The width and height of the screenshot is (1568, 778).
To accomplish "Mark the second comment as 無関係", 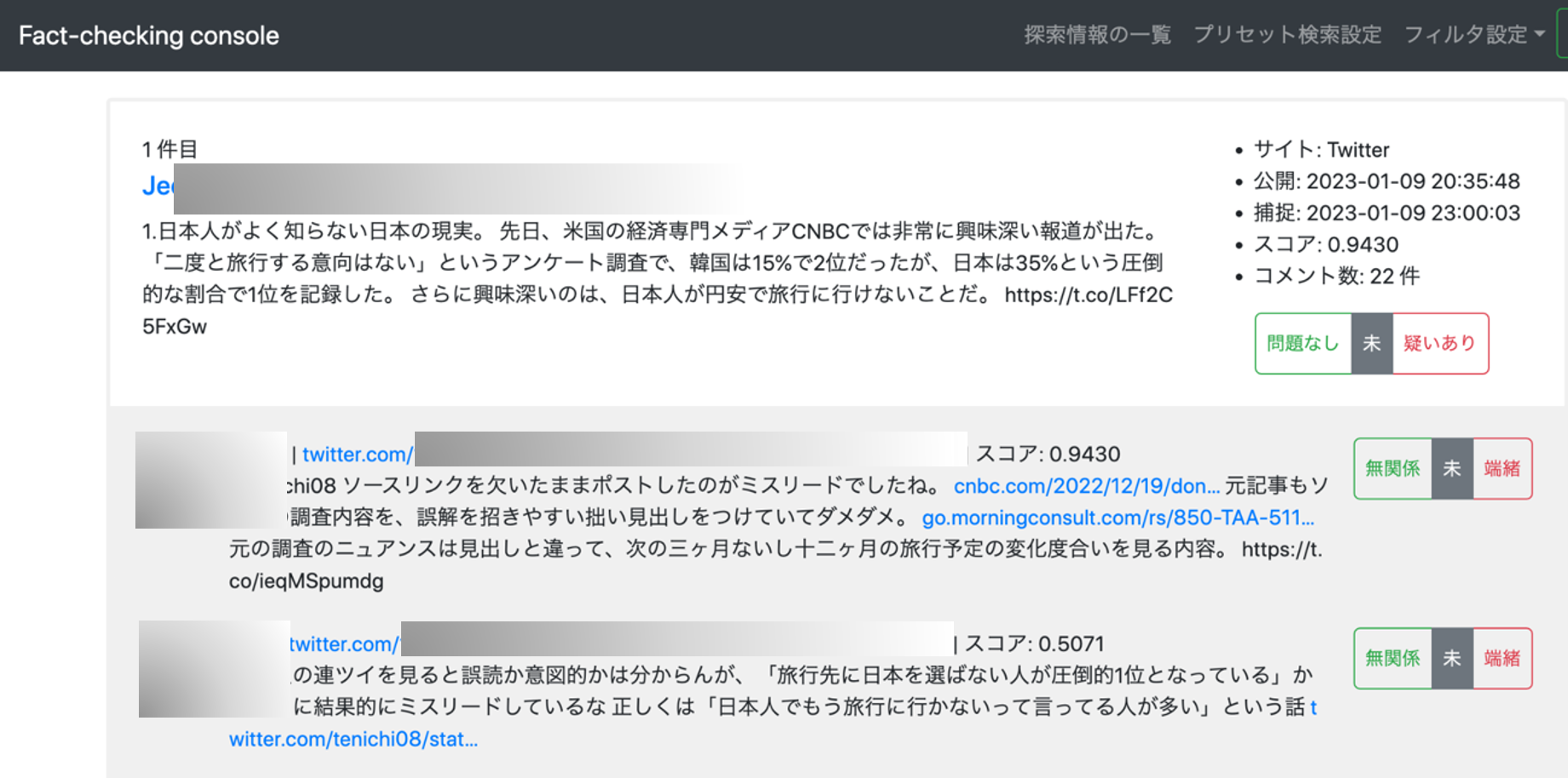I will coord(1393,658).
